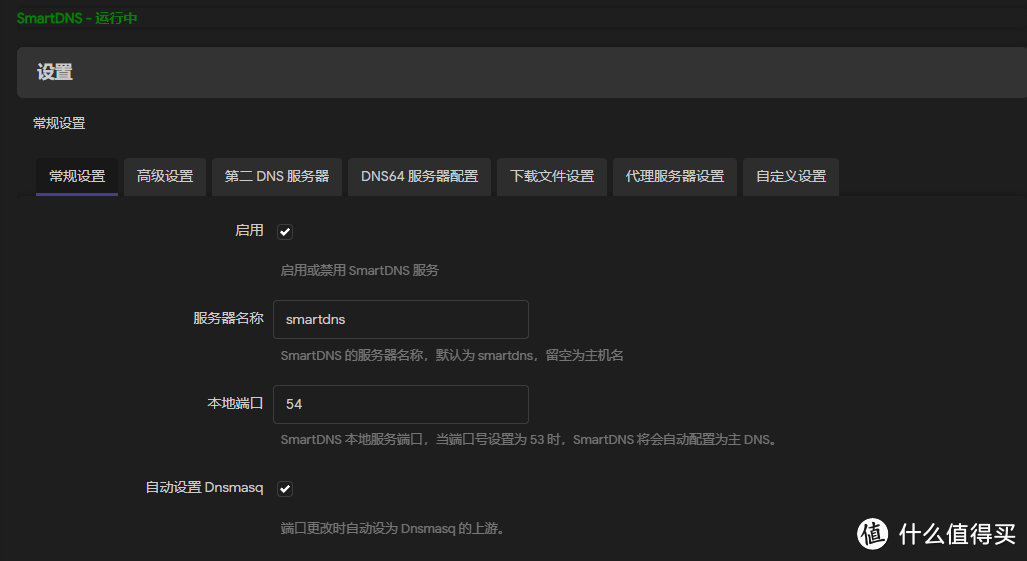1027x561 pixels.
Task: Click the 服务器名称 field label
Action: coord(228,318)
